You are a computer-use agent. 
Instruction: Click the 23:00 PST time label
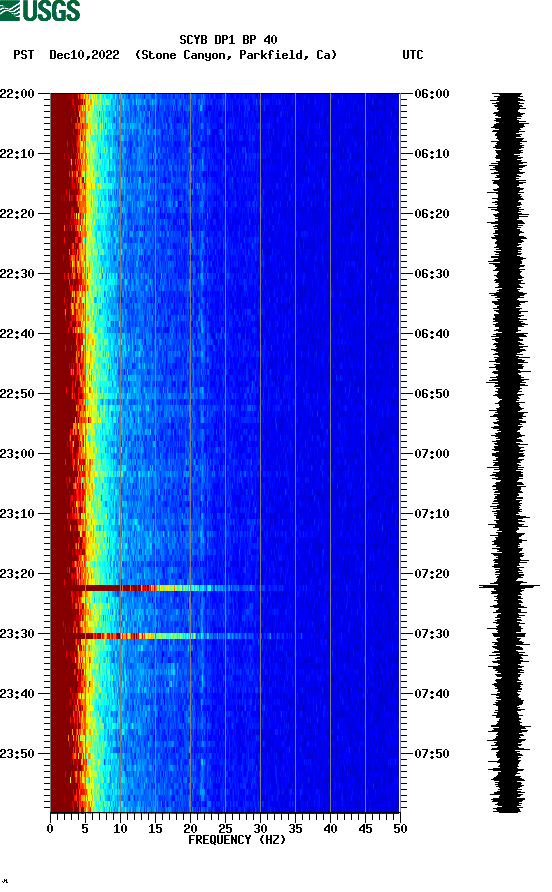click(x=17, y=454)
